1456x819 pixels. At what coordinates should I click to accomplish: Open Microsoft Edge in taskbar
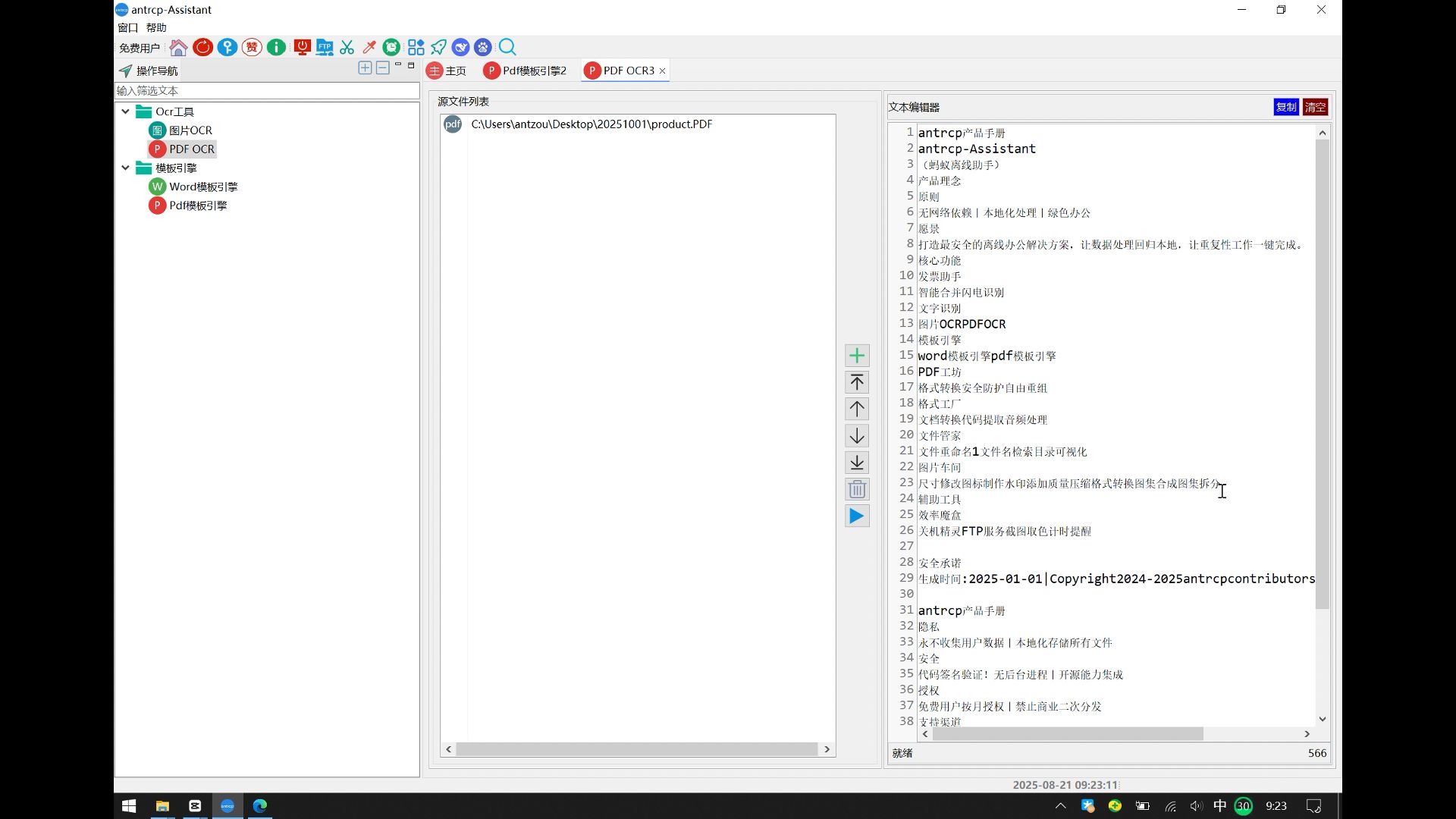tap(260, 806)
